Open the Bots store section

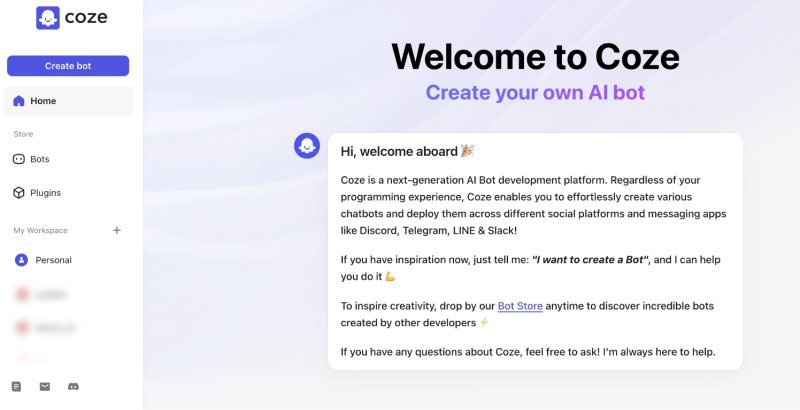68,159
